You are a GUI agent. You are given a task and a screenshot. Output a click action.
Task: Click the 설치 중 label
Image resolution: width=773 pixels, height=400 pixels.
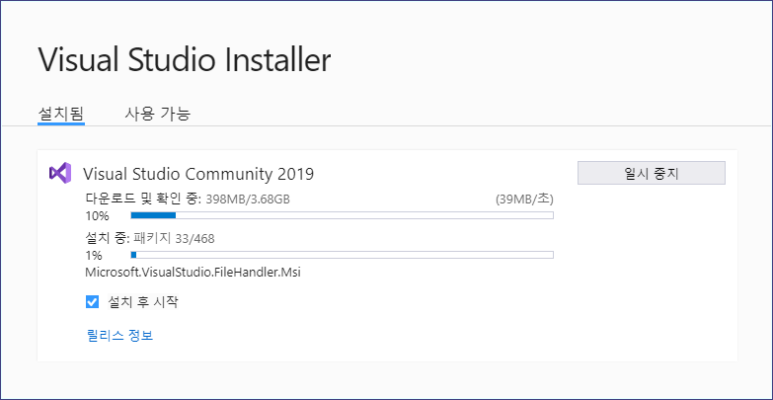point(107,239)
